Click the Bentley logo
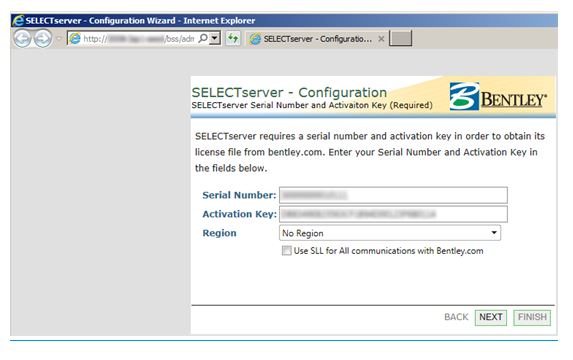Image resolution: width=573 pixels, height=360 pixels. click(x=498, y=96)
